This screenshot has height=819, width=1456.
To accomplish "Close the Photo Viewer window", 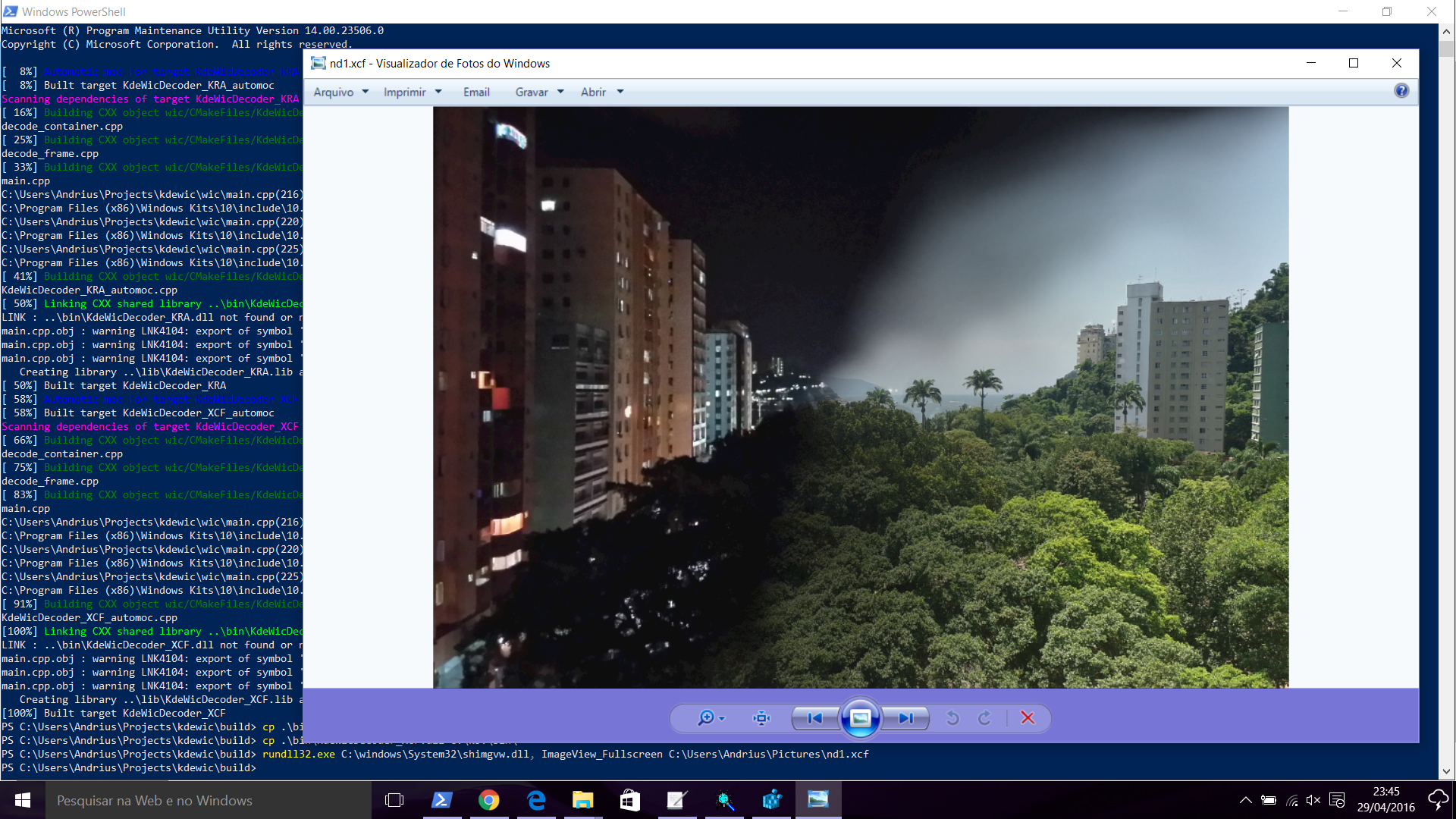I will pyautogui.click(x=1397, y=63).
